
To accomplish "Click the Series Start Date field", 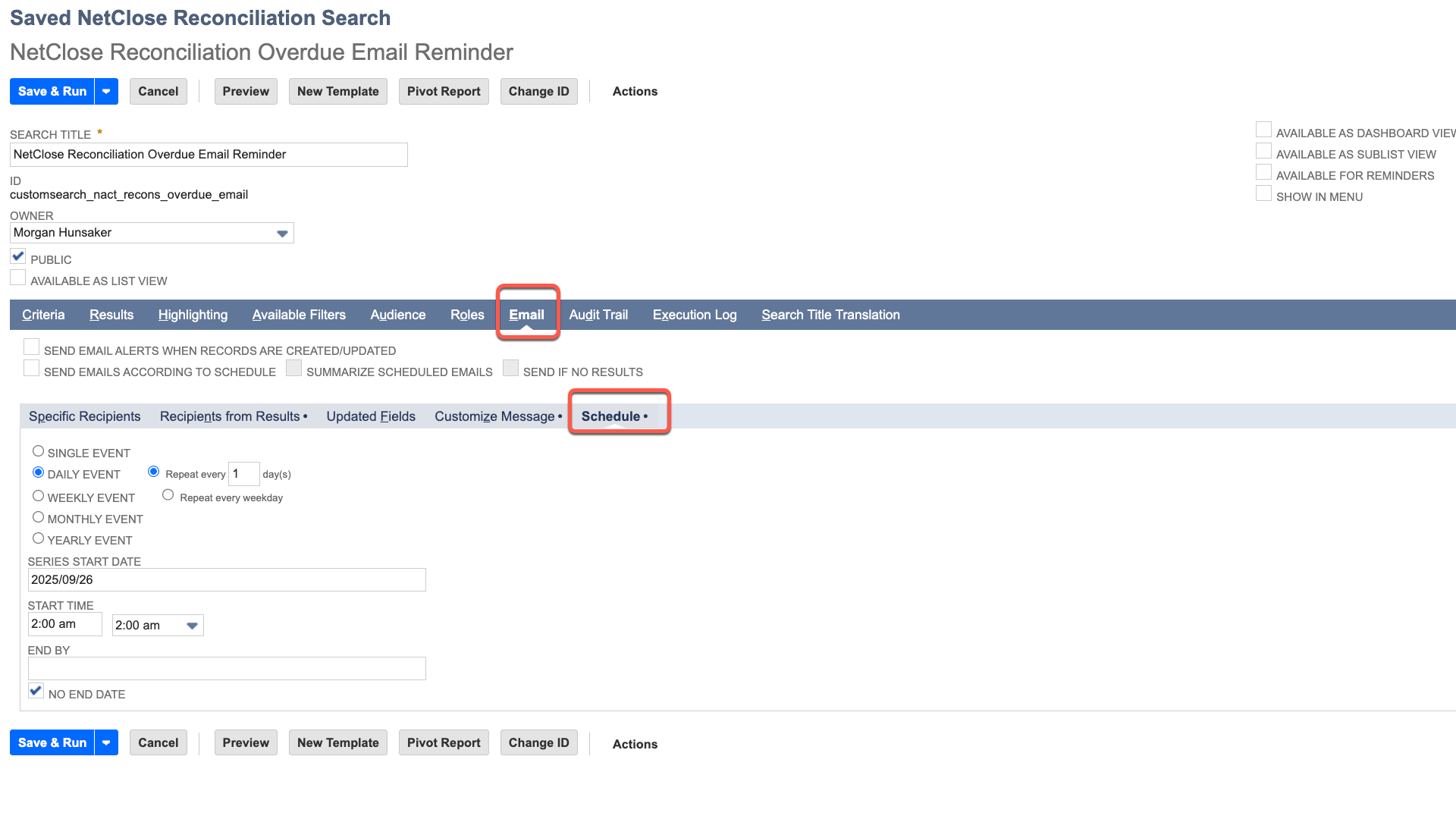I will 226,580.
